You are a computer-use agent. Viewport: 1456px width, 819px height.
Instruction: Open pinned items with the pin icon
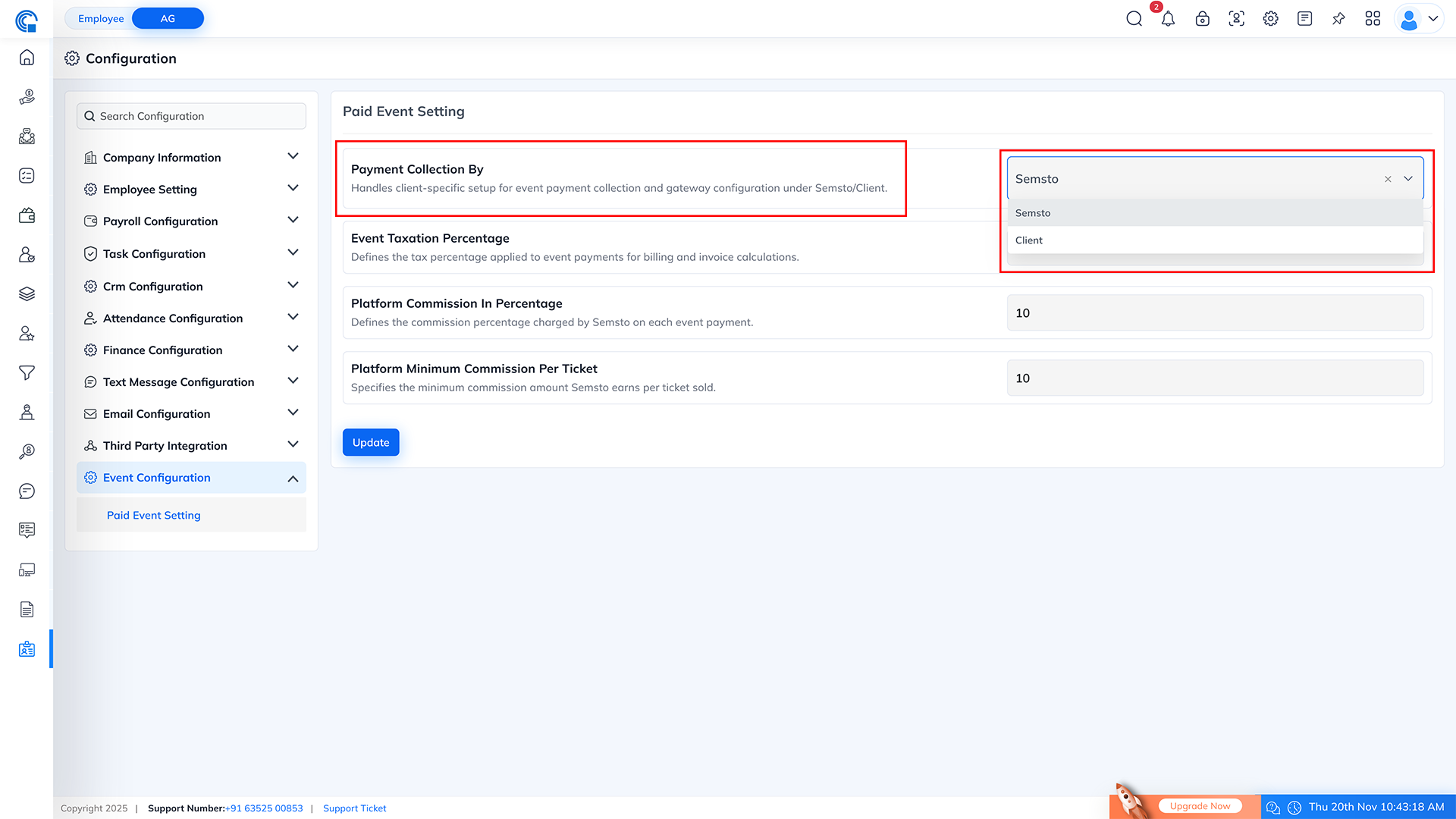coord(1338,18)
